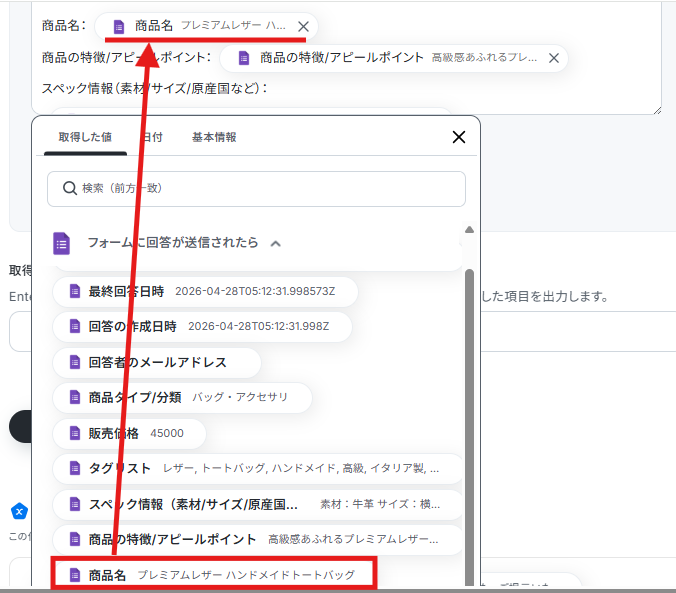The width and height of the screenshot is (676, 593).
Task: Select the 商品名 value item
Action: [x=214, y=574]
